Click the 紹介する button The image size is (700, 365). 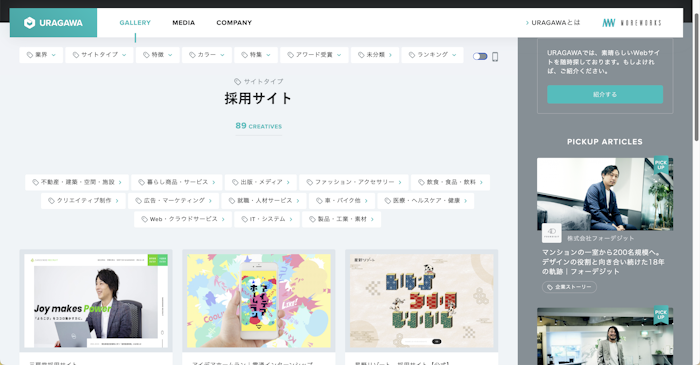pyautogui.click(x=605, y=95)
